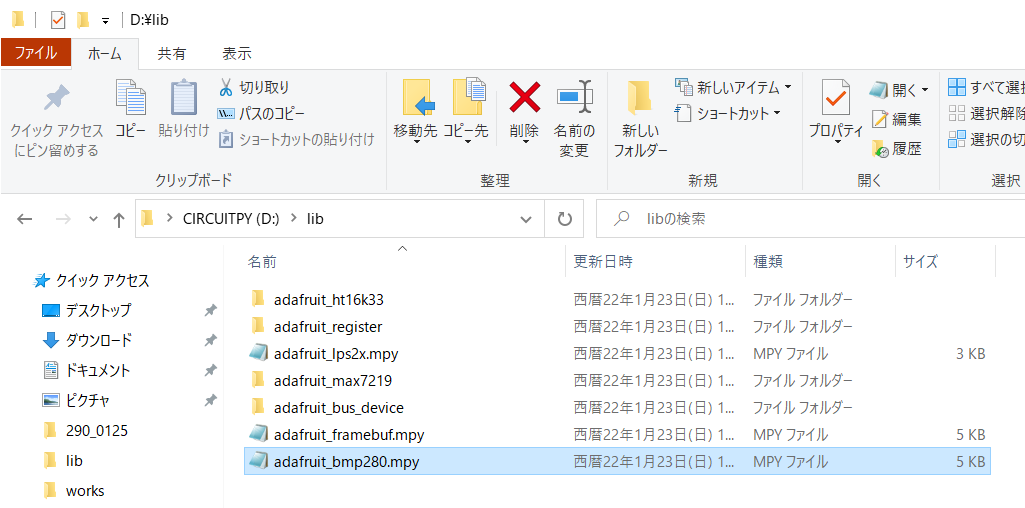Select the adafruit_ht16k33 folder

[329, 300]
